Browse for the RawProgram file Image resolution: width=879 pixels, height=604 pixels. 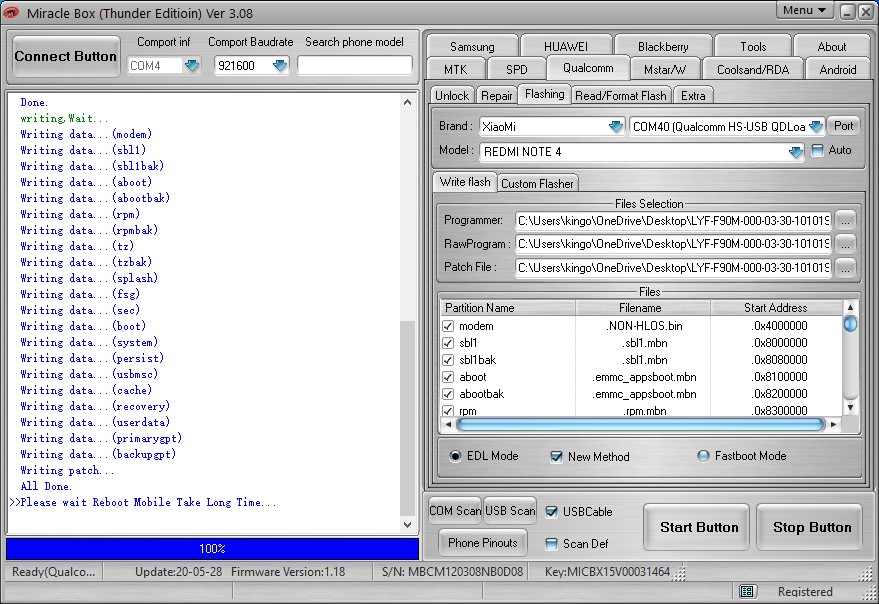pos(845,244)
